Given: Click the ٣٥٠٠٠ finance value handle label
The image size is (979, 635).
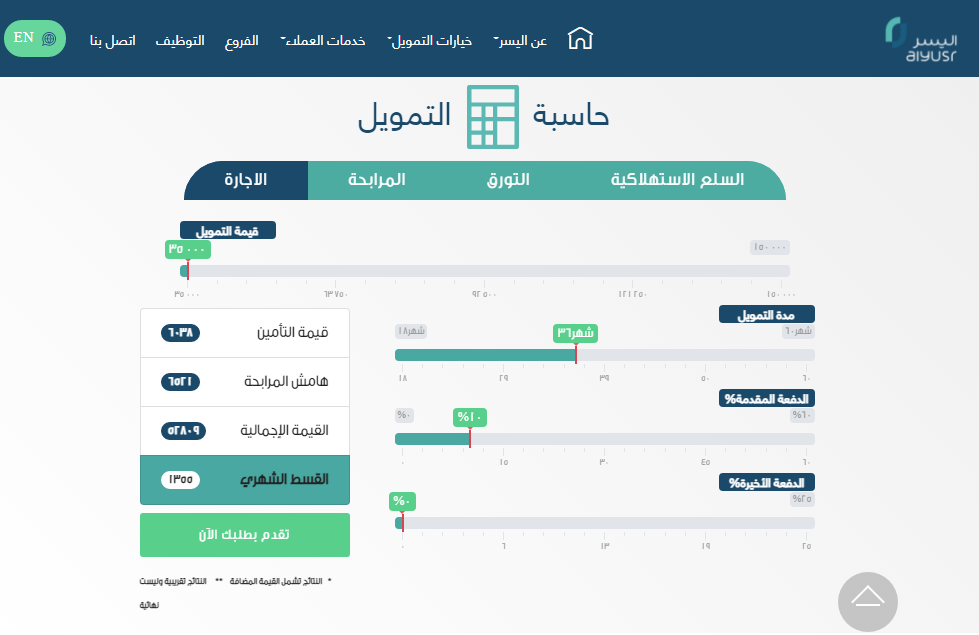Looking at the screenshot, I should tap(188, 249).
